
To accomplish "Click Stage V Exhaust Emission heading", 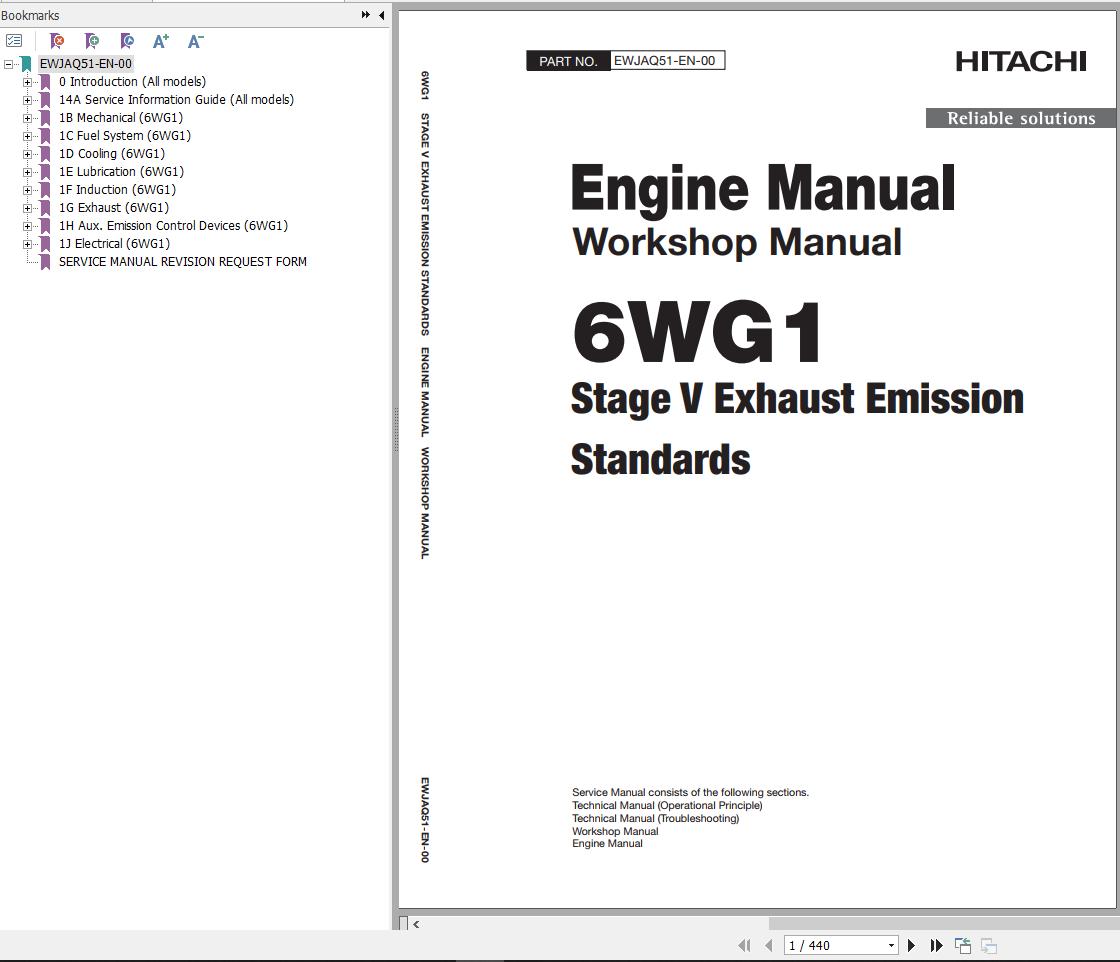I will [797, 399].
